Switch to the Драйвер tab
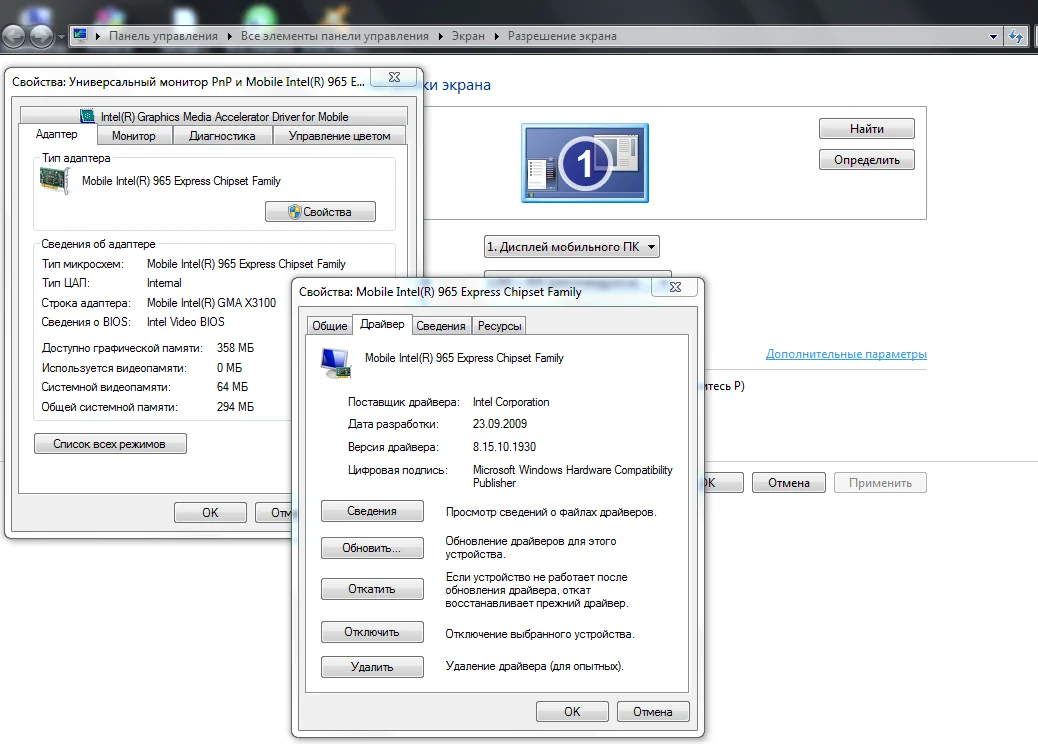 pyautogui.click(x=383, y=324)
